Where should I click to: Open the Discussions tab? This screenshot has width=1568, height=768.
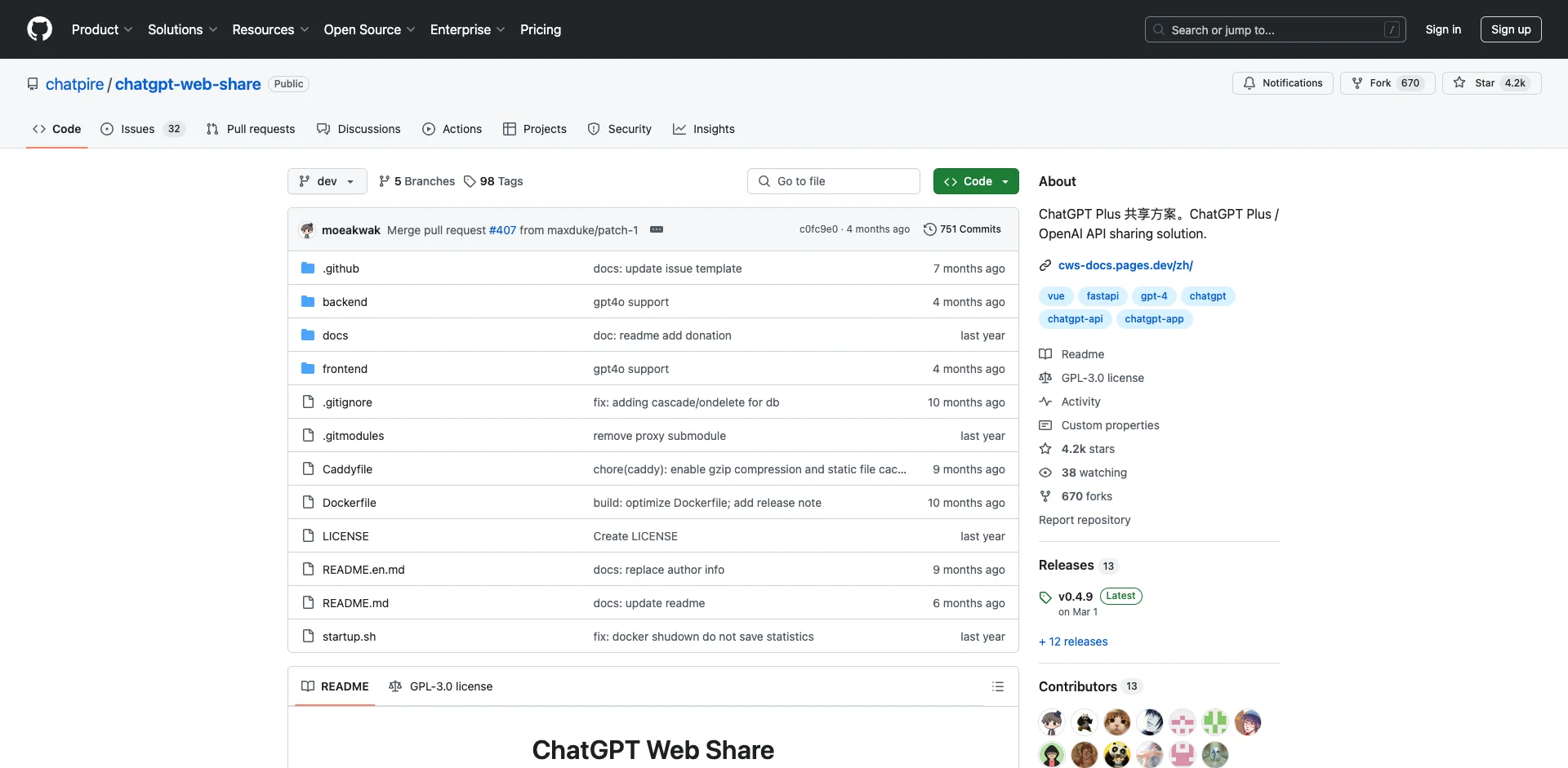tap(359, 129)
